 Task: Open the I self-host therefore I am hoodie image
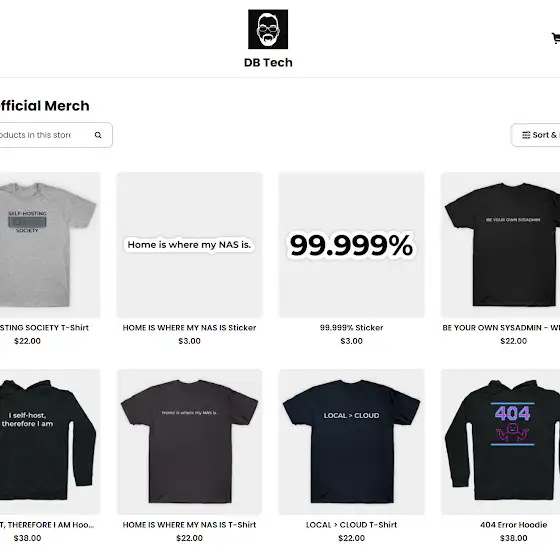49,442
